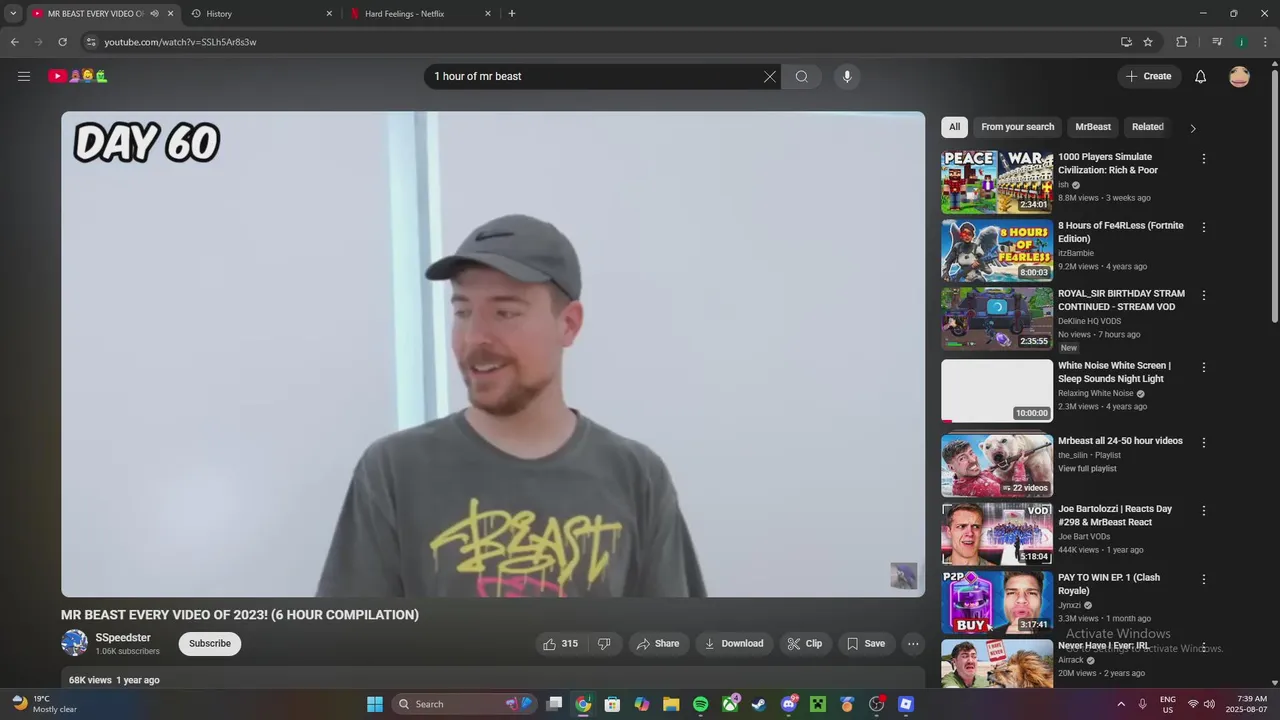Open Task View from the taskbar

(554, 704)
